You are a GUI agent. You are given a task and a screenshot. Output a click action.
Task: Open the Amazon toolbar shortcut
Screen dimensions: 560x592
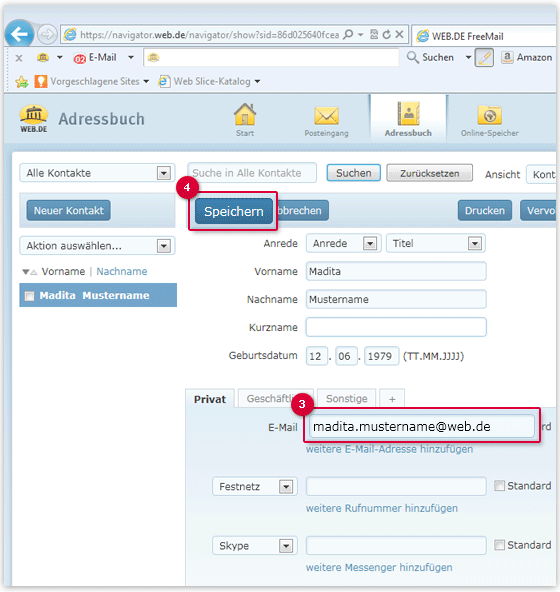526,57
